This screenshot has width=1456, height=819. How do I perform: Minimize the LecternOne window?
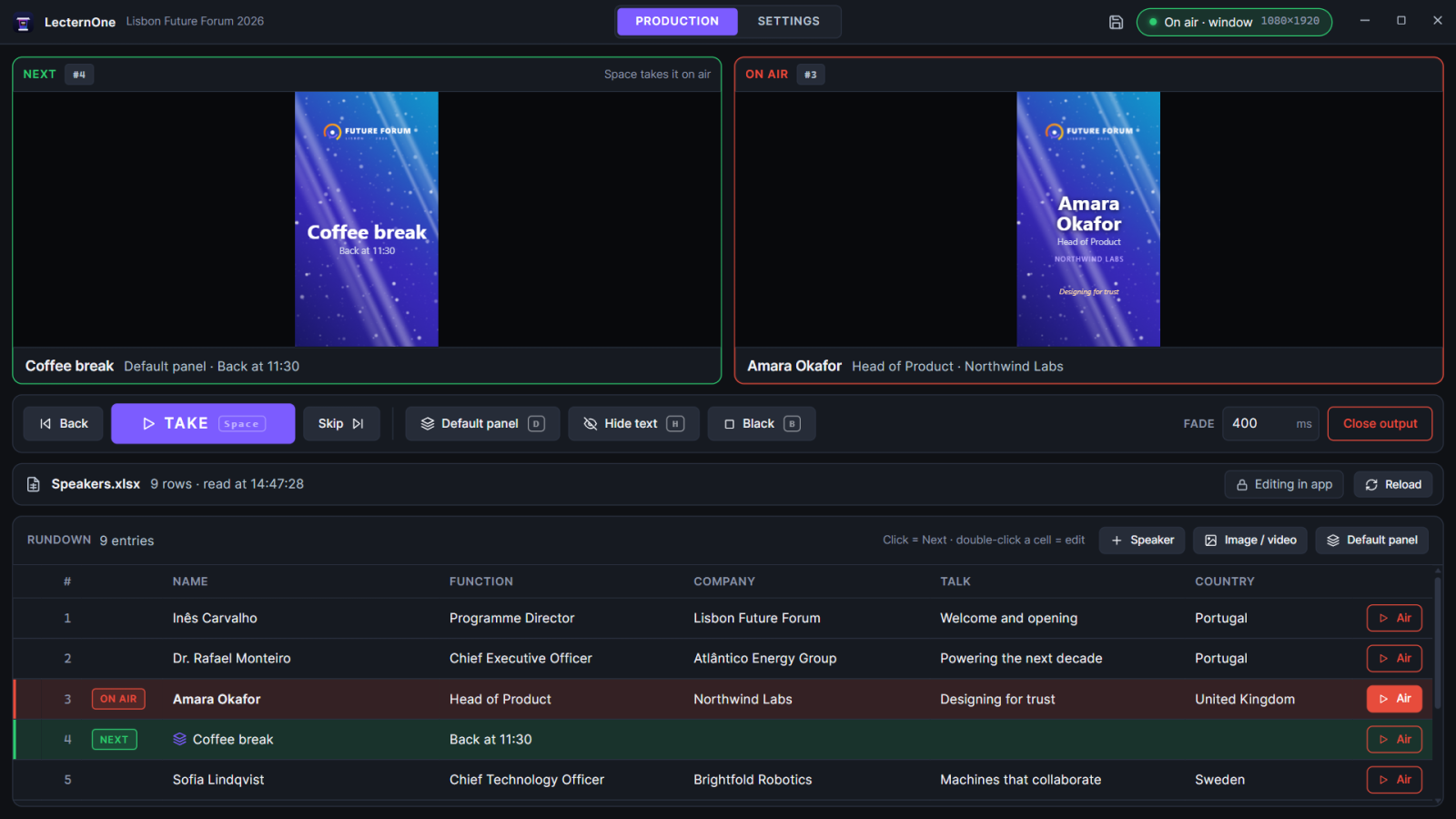[x=1365, y=21]
